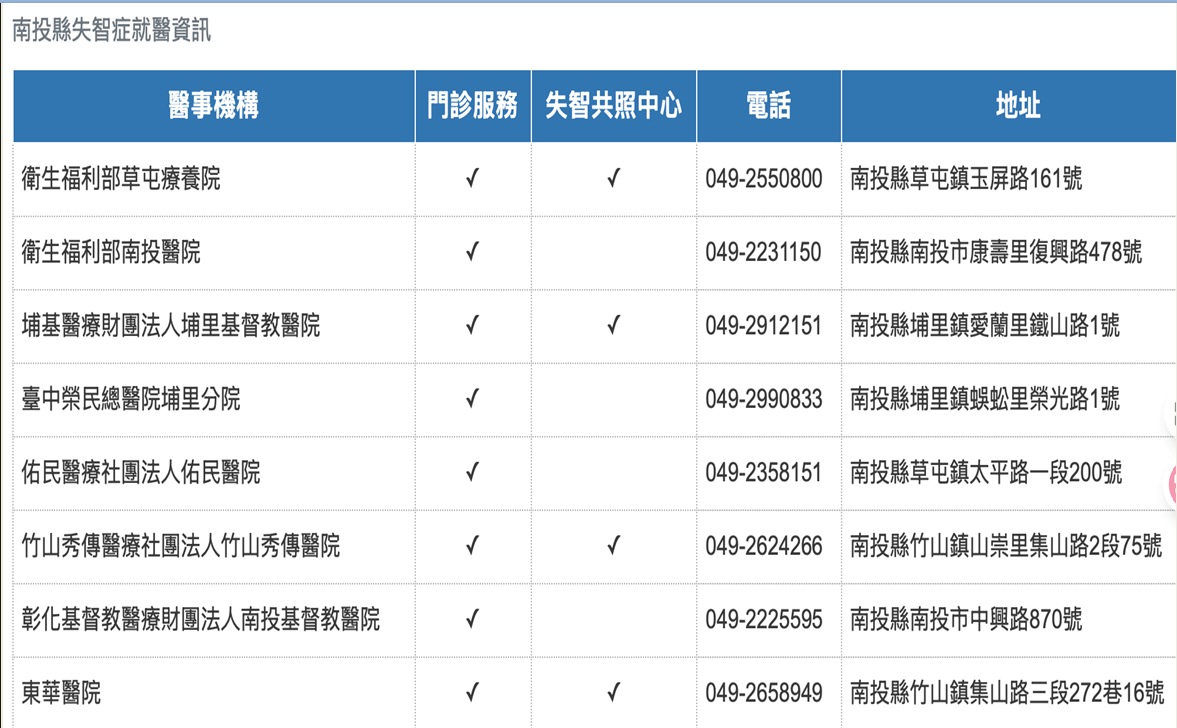1177x728 pixels.
Task: Click 門診服務 checkmark for 竹山秀傳醫院
Action: click(x=472, y=545)
